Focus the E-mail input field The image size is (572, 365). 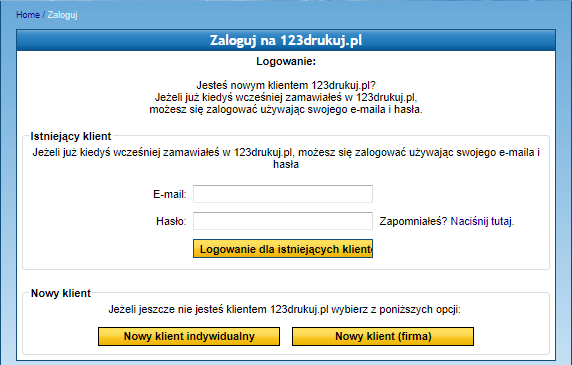tap(283, 194)
